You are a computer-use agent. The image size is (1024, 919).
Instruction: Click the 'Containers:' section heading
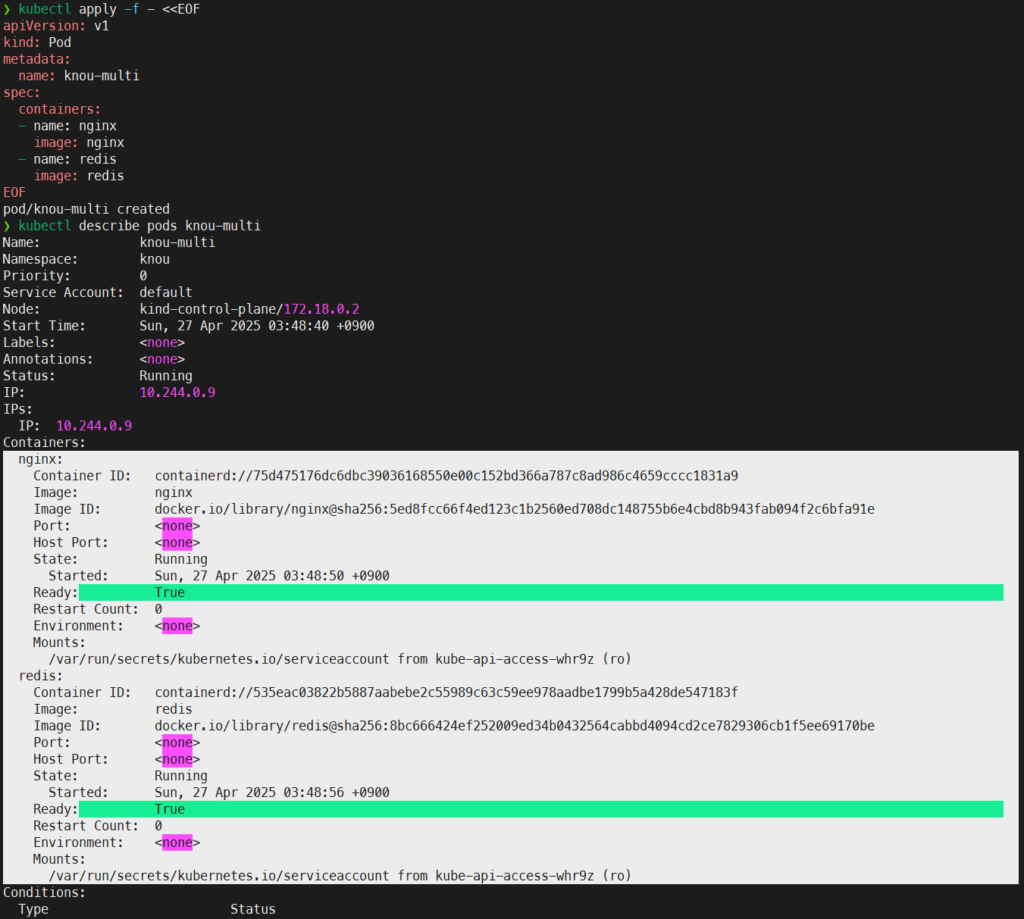[44, 442]
